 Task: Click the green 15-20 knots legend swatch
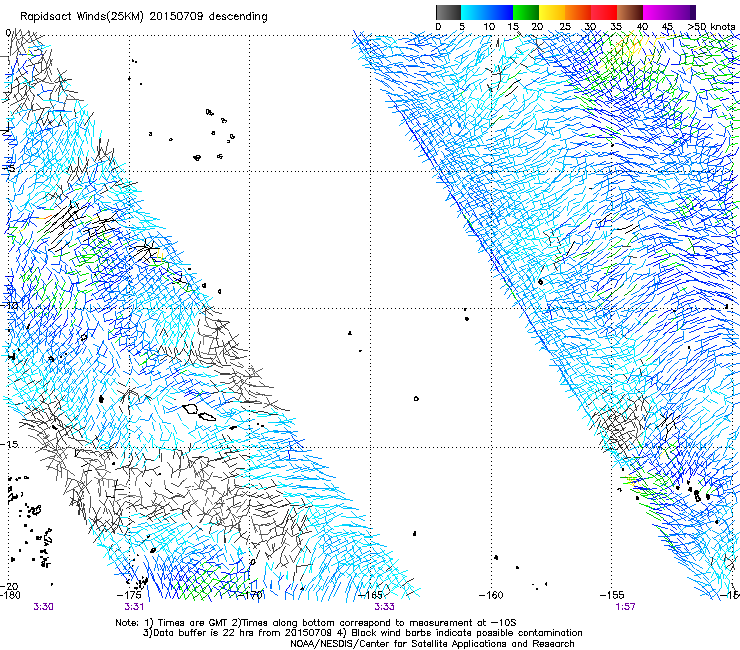point(525,12)
